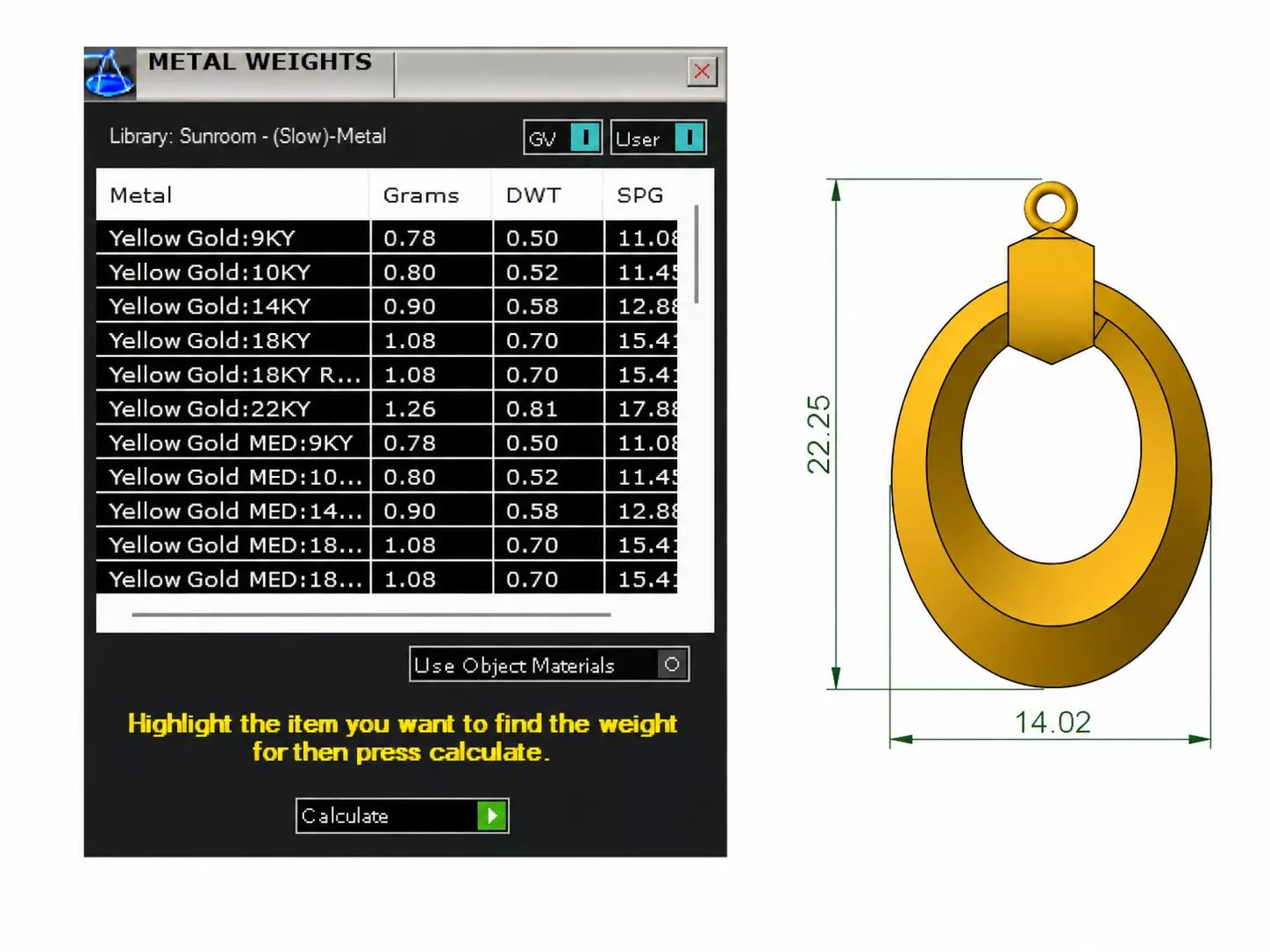Click the 0.90 grams value in Yellow Gold:14KY row
This screenshot has height=952, width=1270.
click(x=410, y=306)
